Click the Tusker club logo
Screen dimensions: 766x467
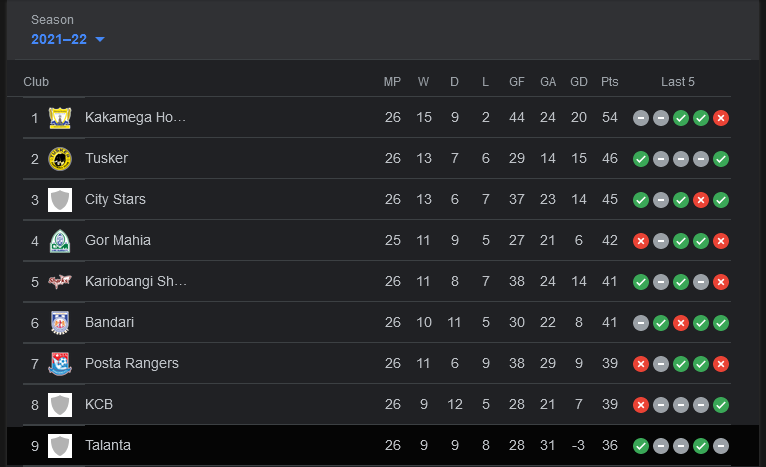[60, 159]
